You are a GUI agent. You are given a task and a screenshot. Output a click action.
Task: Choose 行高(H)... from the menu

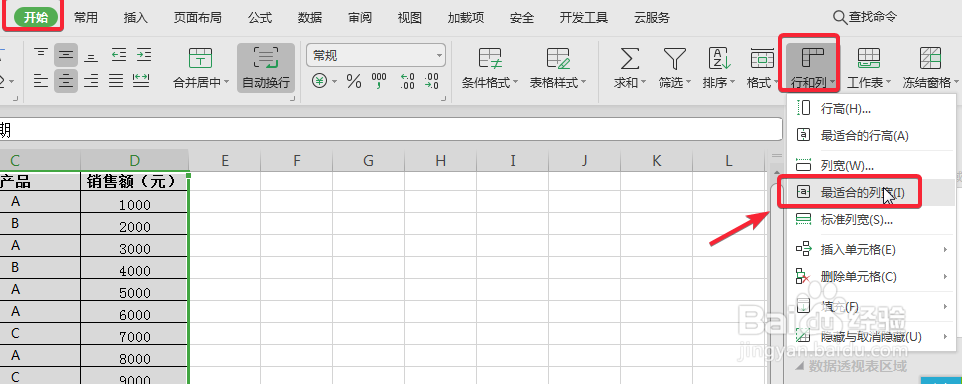(x=871, y=109)
